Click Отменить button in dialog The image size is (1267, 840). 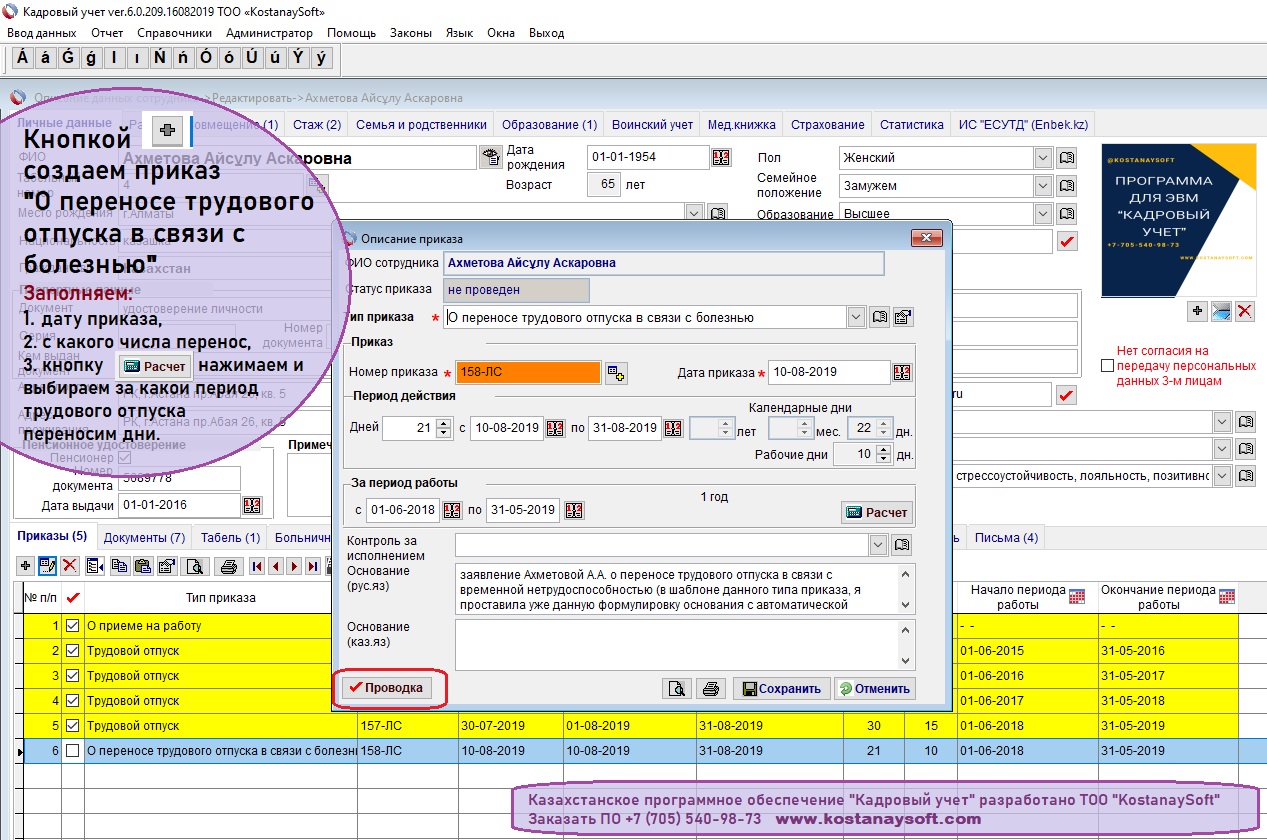point(875,688)
